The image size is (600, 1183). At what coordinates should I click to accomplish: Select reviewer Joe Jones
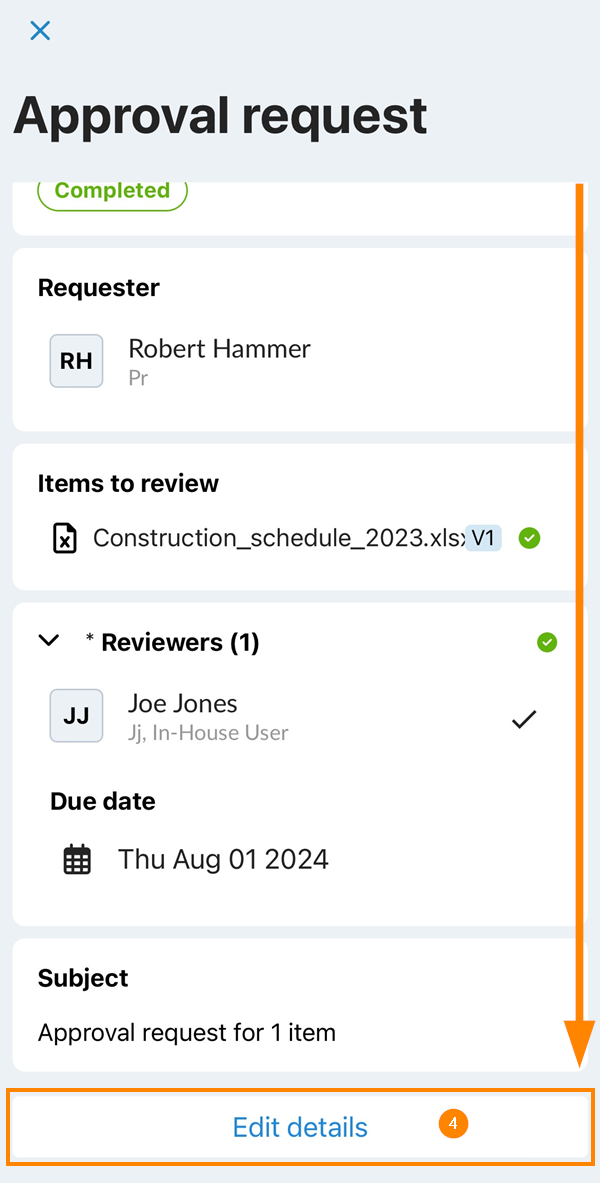(x=183, y=704)
